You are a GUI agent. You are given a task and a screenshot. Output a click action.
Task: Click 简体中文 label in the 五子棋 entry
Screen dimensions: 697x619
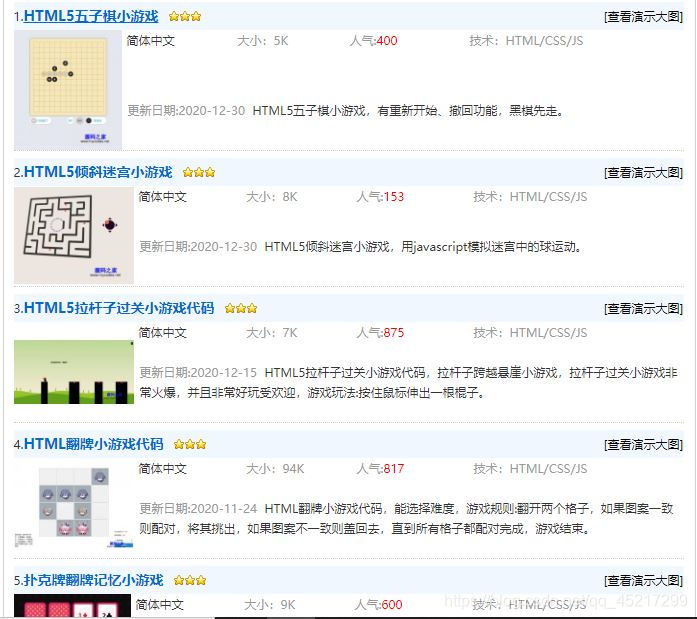click(151, 41)
